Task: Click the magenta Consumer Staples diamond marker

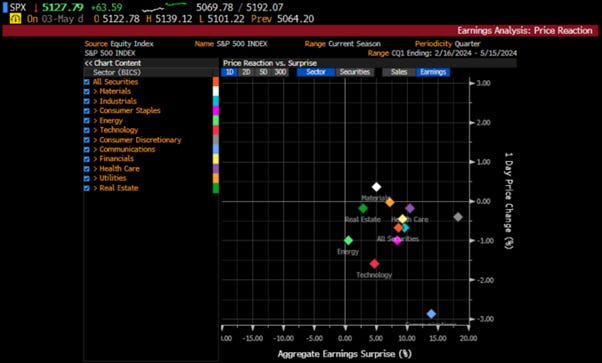Action: [x=397, y=240]
